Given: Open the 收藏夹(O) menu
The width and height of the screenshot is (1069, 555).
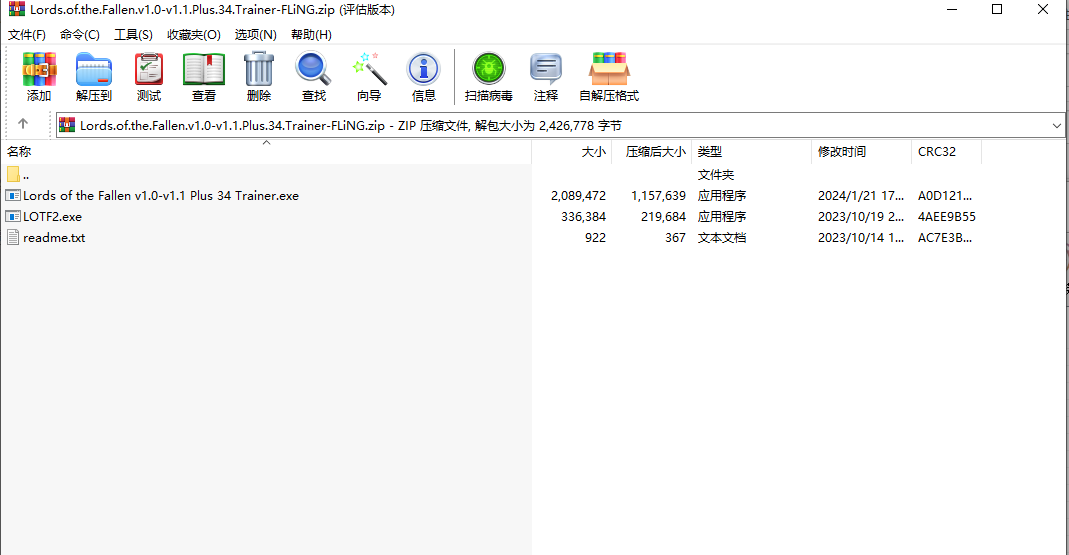Looking at the screenshot, I should pyautogui.click(x=193, y=34).
